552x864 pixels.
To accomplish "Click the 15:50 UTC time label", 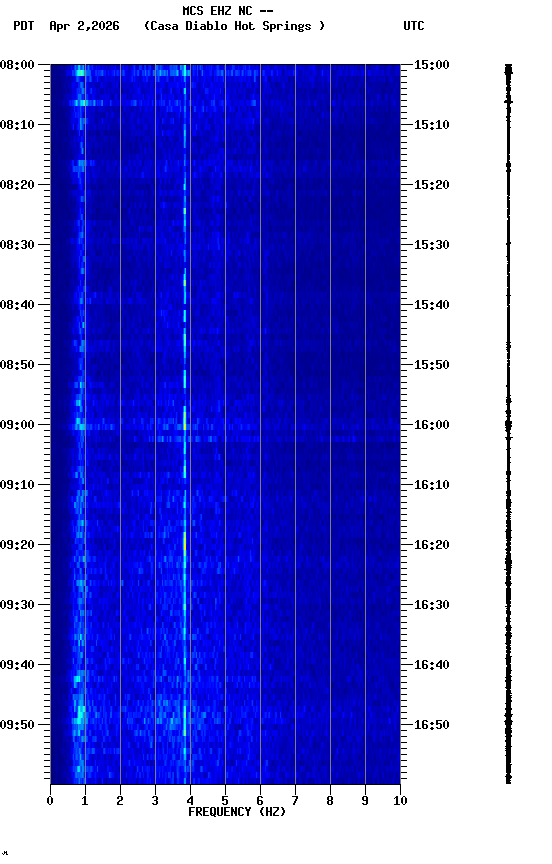I will (432, 365).
